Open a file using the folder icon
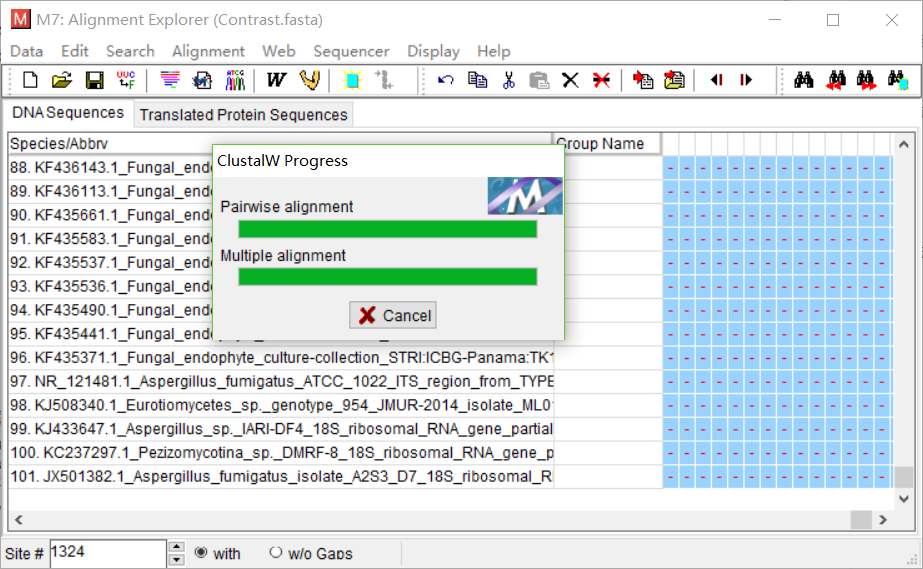 click(61, 79)
